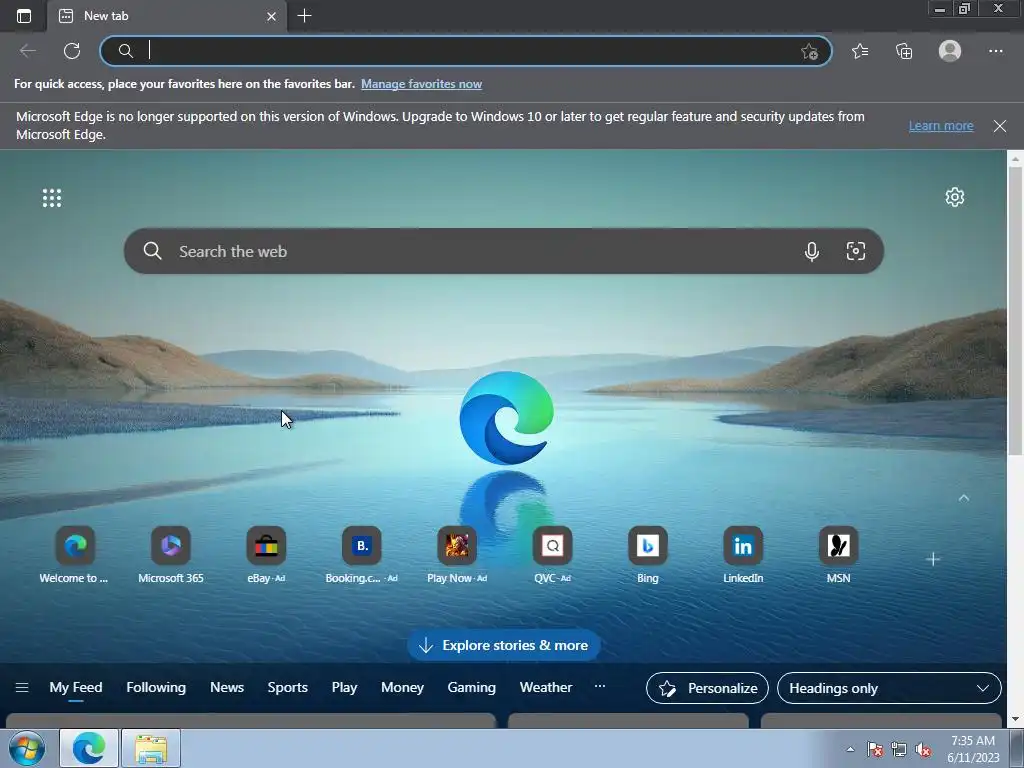
Task: Dismiss the Edge unsupported notification
Action: point(999,126)
